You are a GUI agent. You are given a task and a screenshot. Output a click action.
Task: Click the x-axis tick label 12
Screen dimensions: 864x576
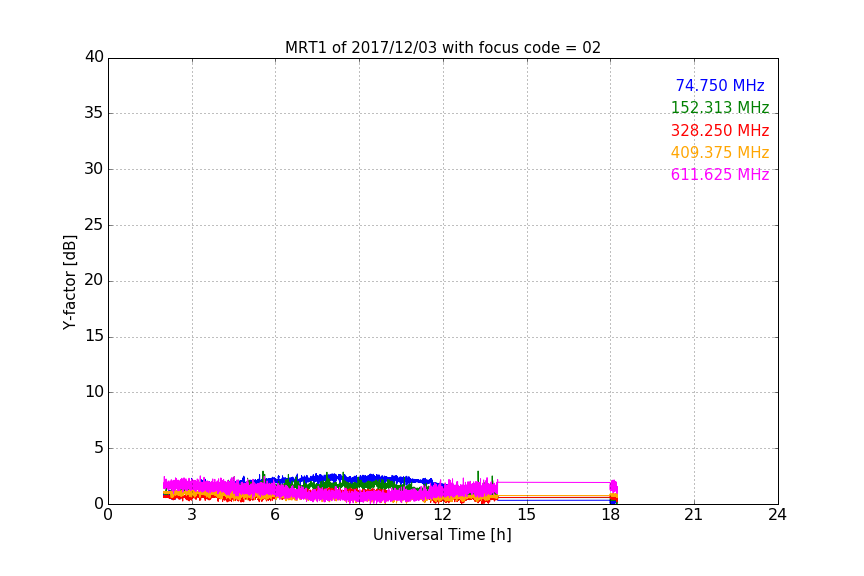coord(442,515)
